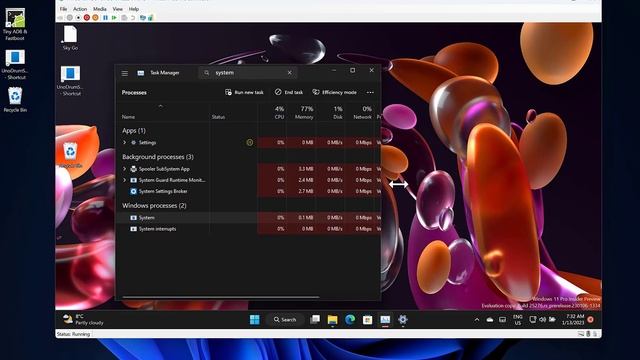The height and width of the screenshot is (360, 640).
Task: Clear the Task Manager search box text
Action: pos(289,73)
